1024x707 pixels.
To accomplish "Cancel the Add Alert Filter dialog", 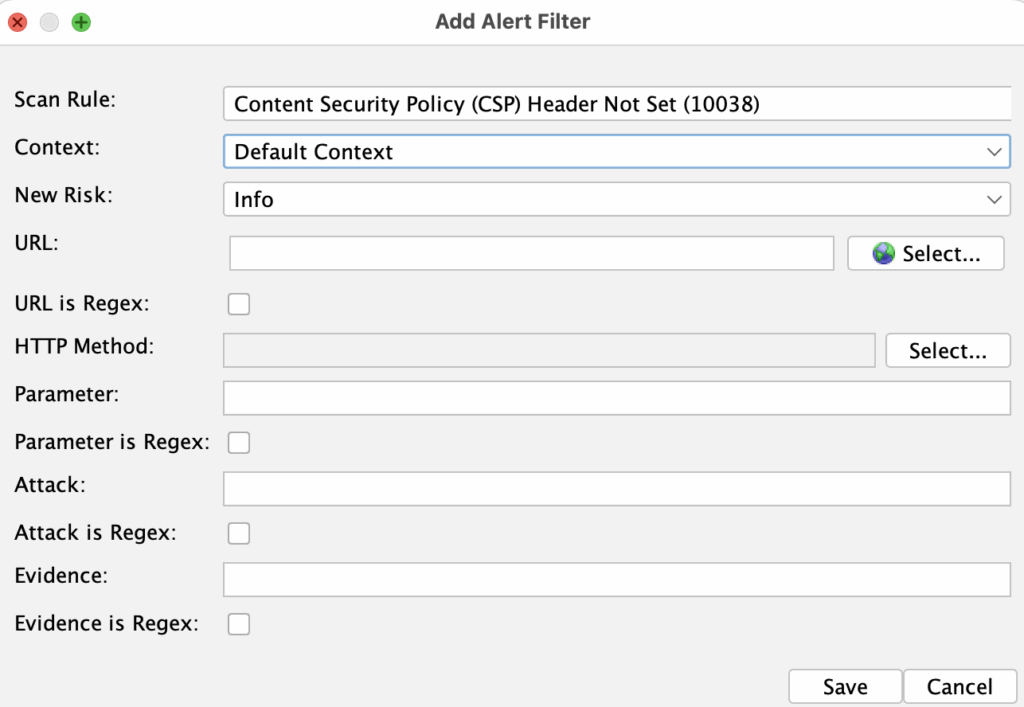I will [959, 686].
